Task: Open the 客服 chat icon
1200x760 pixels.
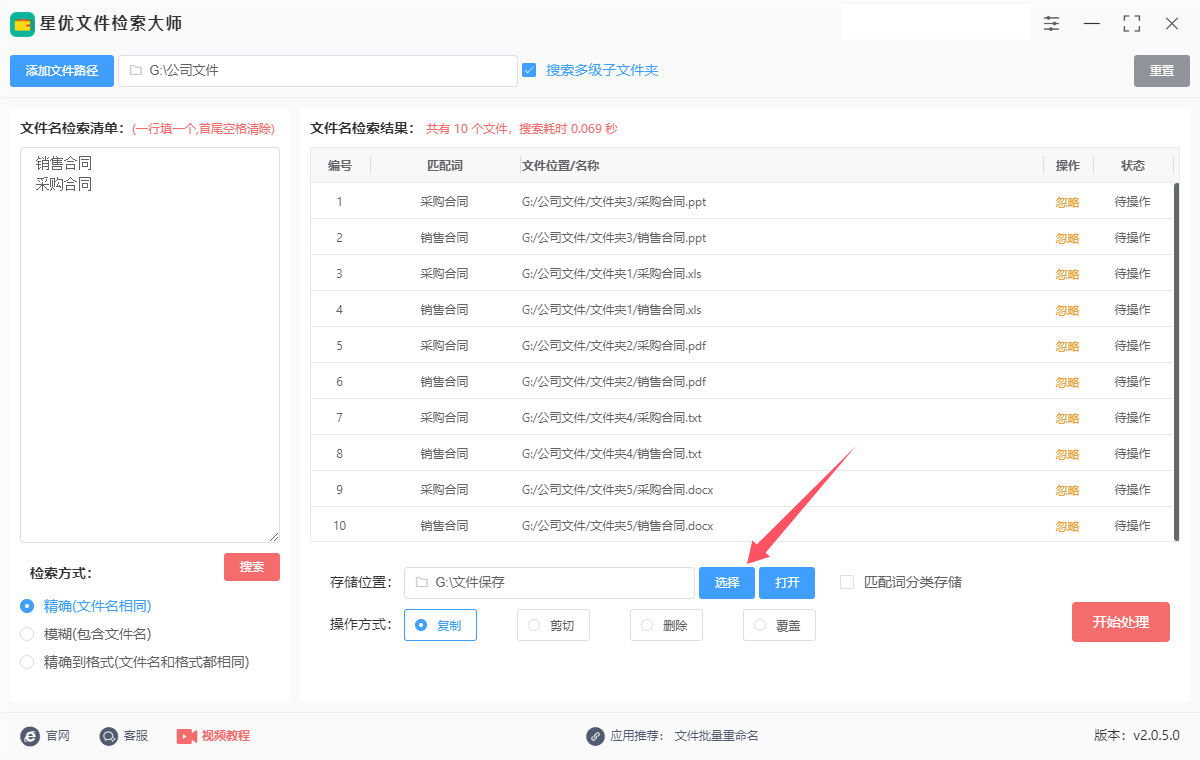Action: [x=109, y=736]
